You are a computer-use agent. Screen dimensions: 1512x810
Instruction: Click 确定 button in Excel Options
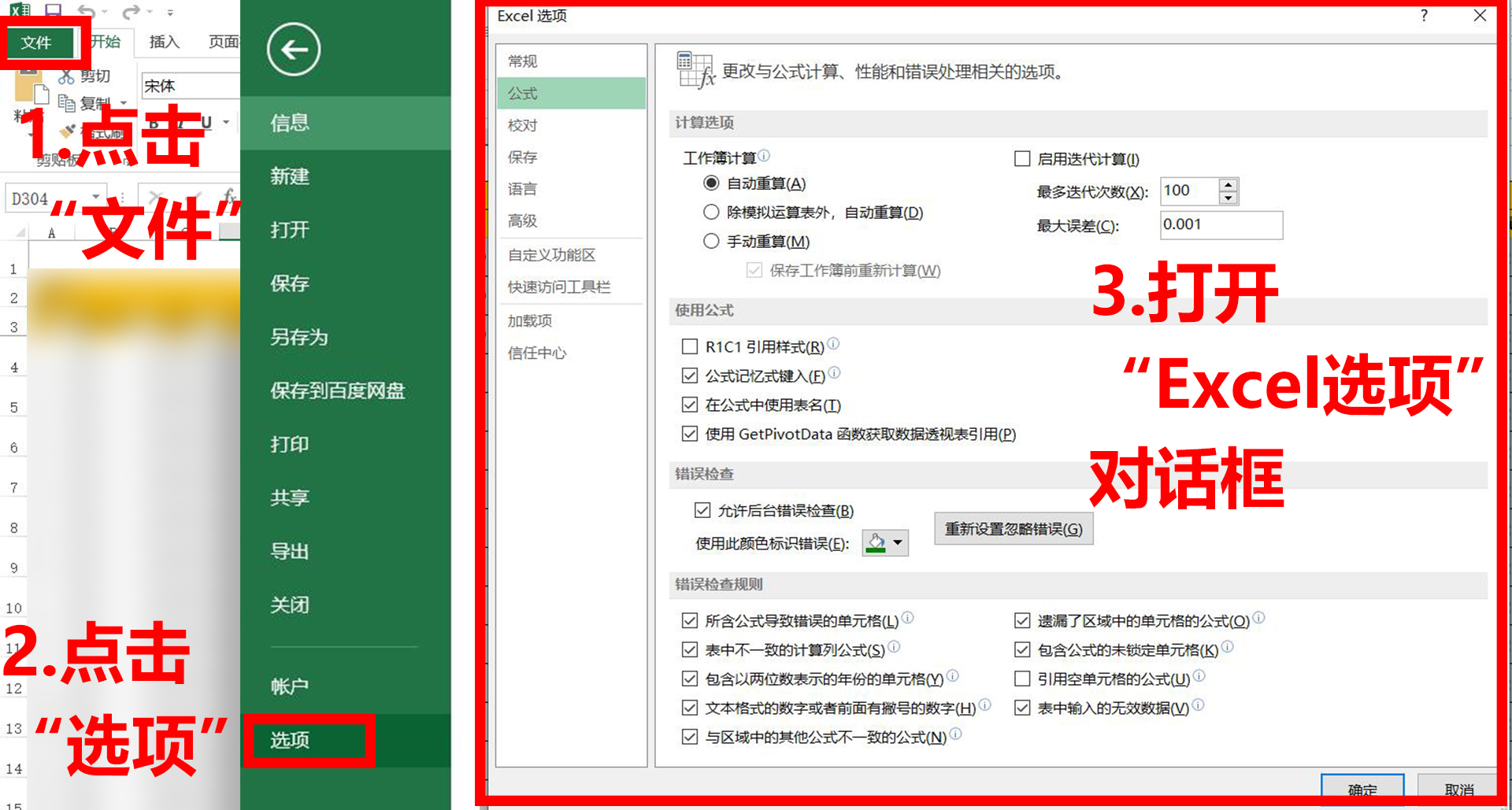[1362, 789]
